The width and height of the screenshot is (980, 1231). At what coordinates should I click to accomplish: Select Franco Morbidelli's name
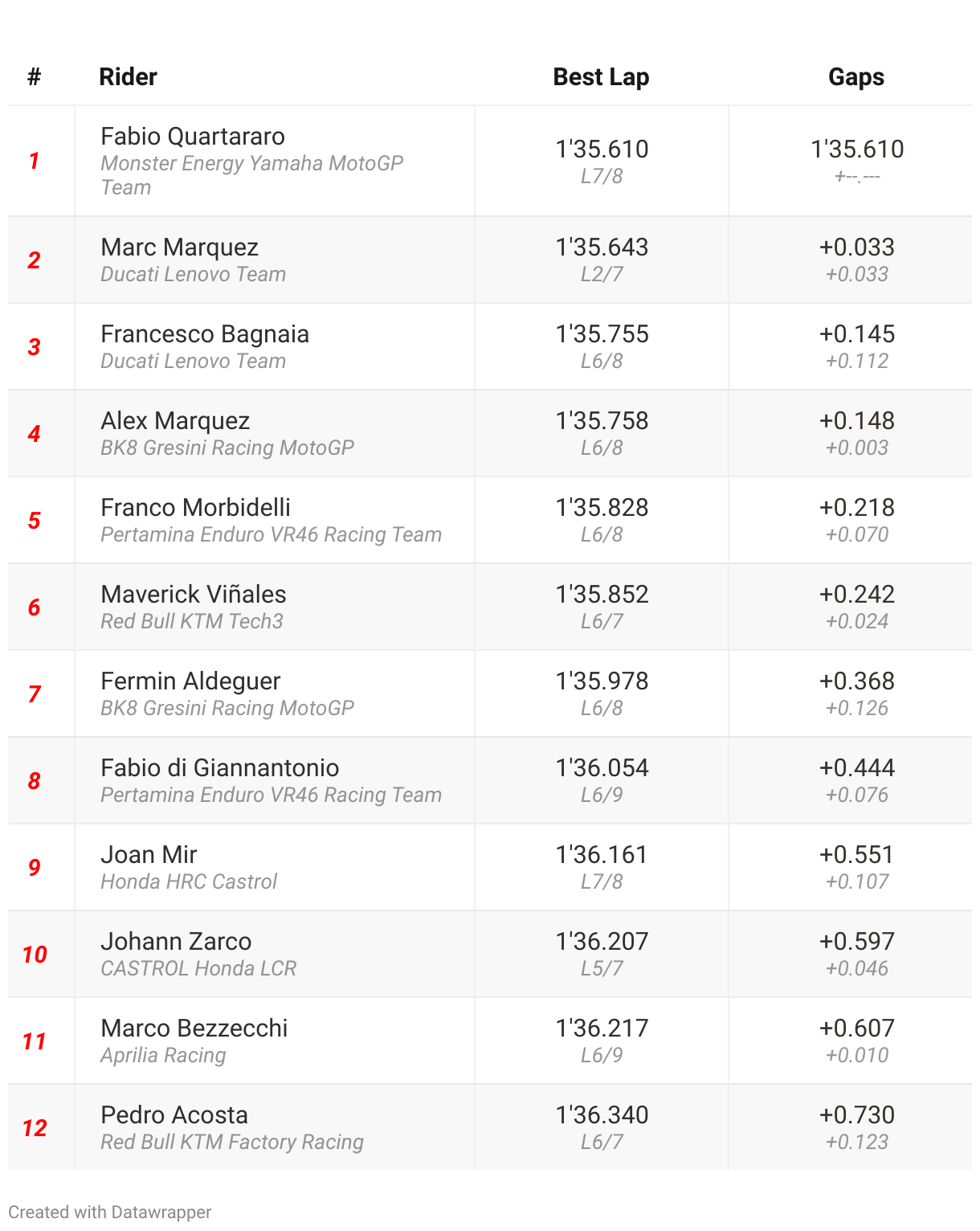(x=195, y=508)
